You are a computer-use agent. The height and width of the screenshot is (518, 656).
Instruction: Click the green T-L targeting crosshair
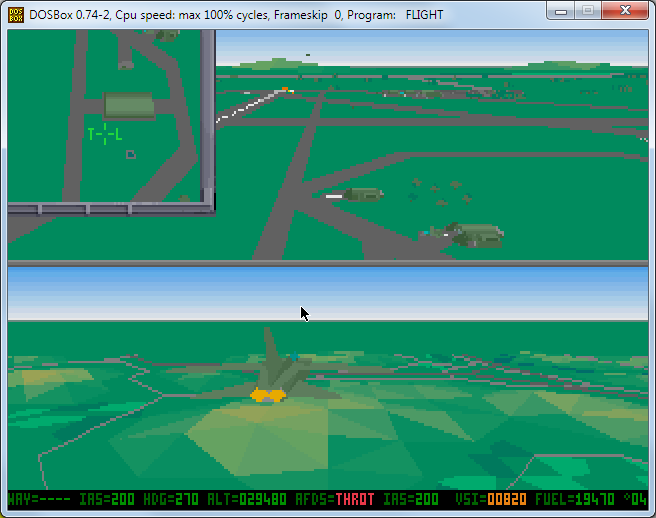pos(104,134)
